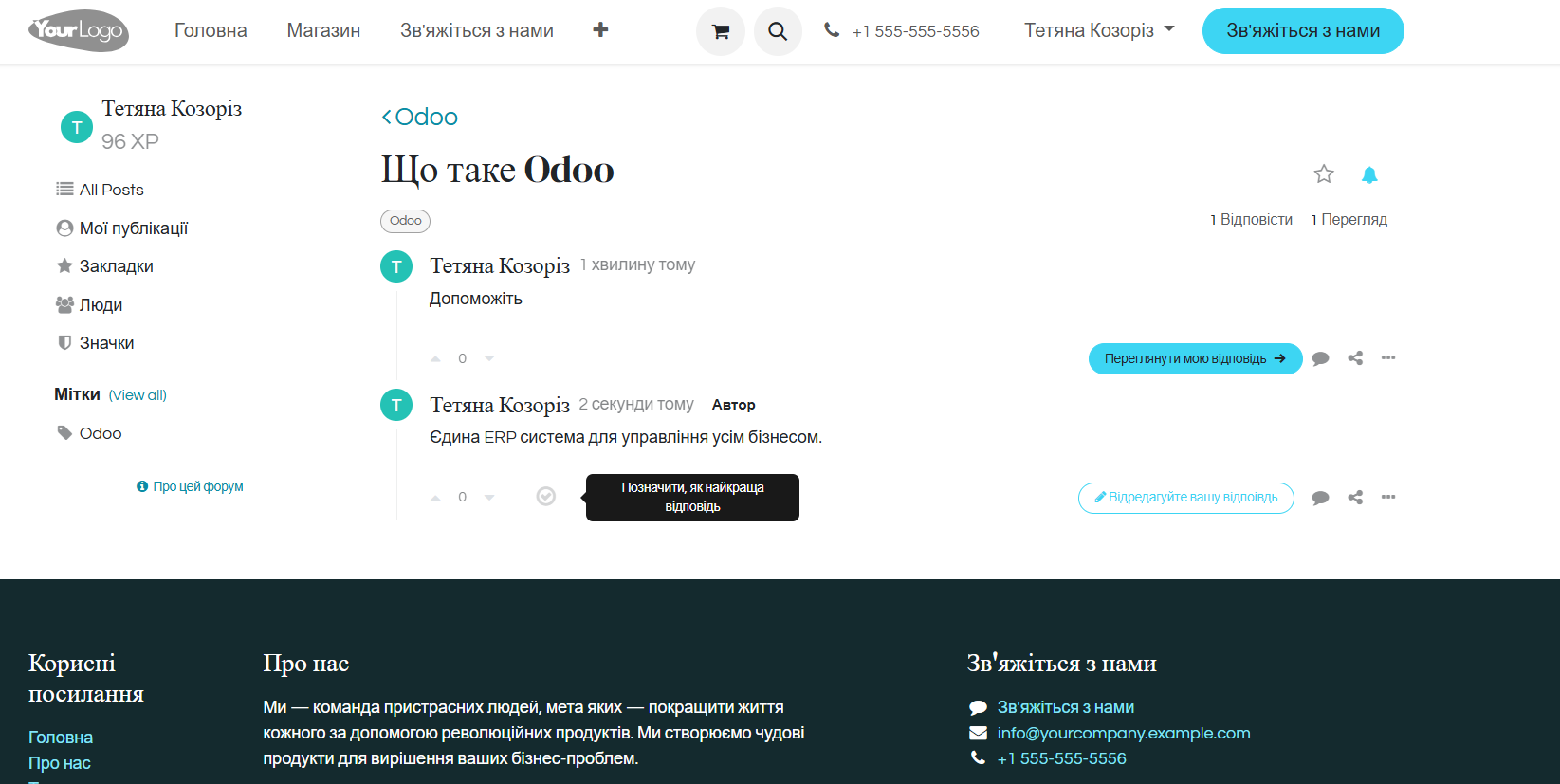The image size is (1560, 784).
Task: Click the YourLogo site logo
Action: pos(78,31)
